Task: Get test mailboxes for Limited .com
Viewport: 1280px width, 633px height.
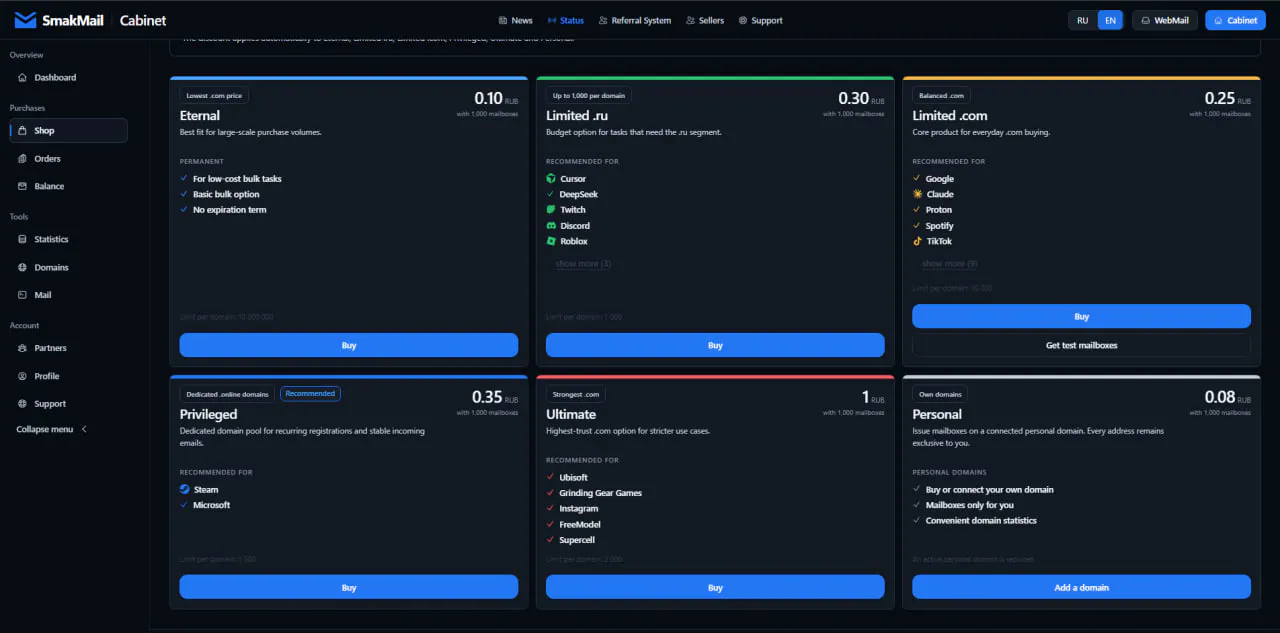Action: pos(1081,345)
